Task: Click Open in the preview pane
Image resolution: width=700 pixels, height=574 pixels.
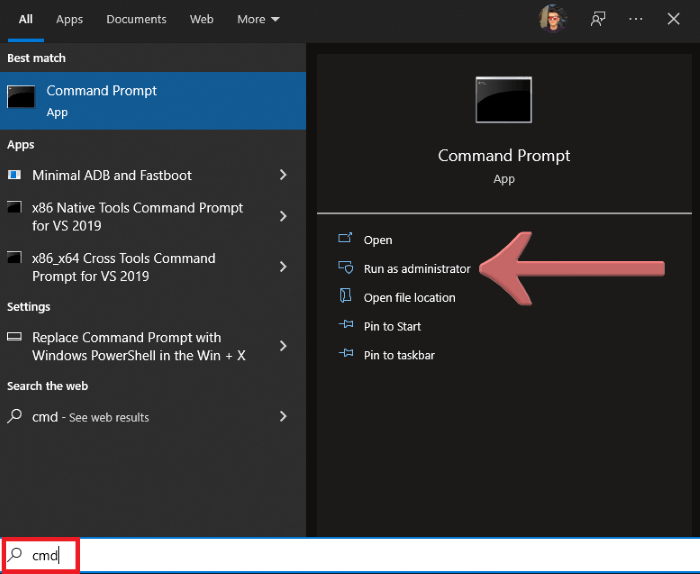Action: click(x=378, y=240)
